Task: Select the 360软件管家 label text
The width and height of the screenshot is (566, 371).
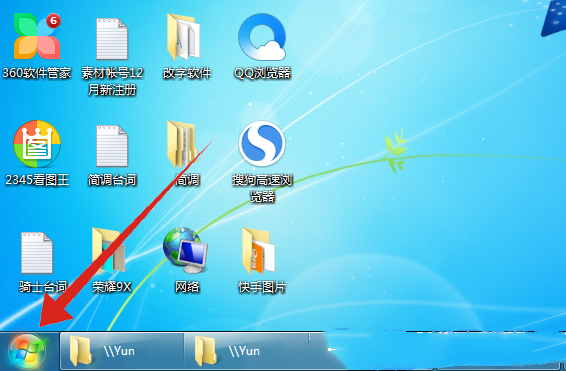Action: coord(37,73)
